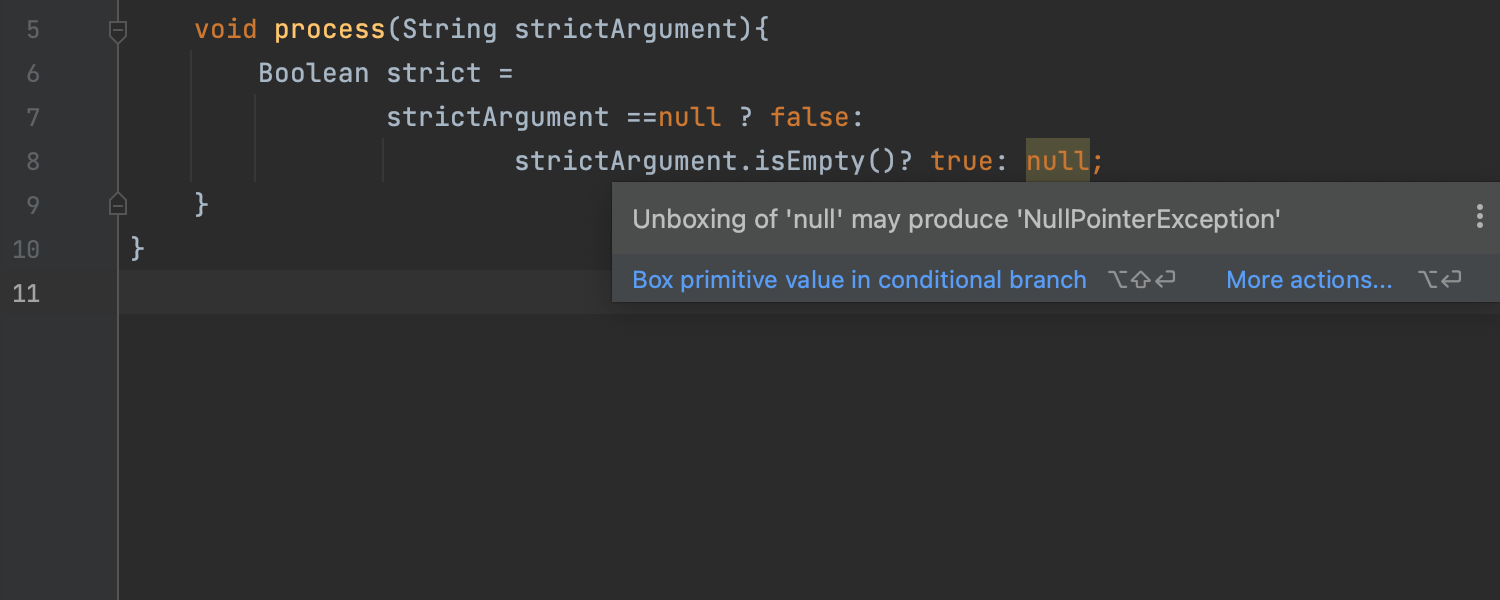Click the 'strict' variable name on line 6

433,73
